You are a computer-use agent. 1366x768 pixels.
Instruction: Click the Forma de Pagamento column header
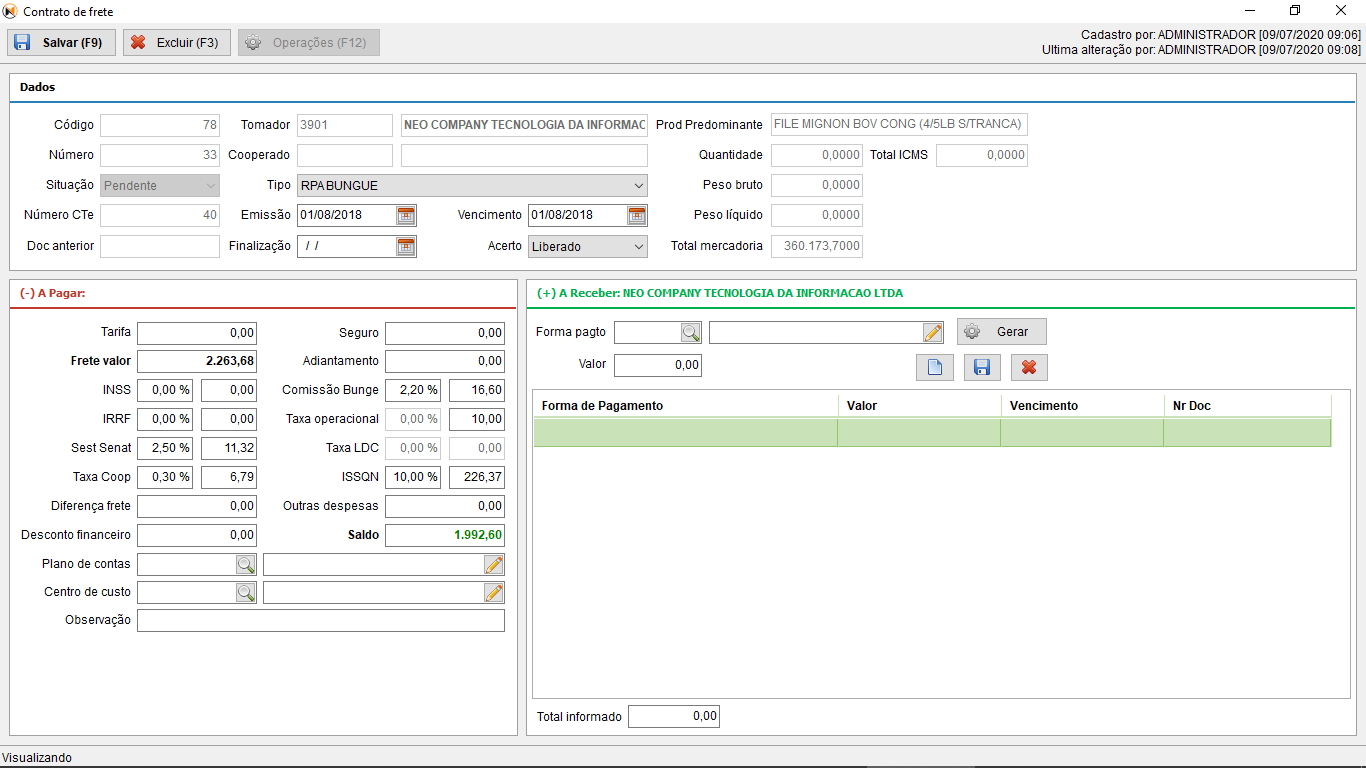(x=685, y=406)
